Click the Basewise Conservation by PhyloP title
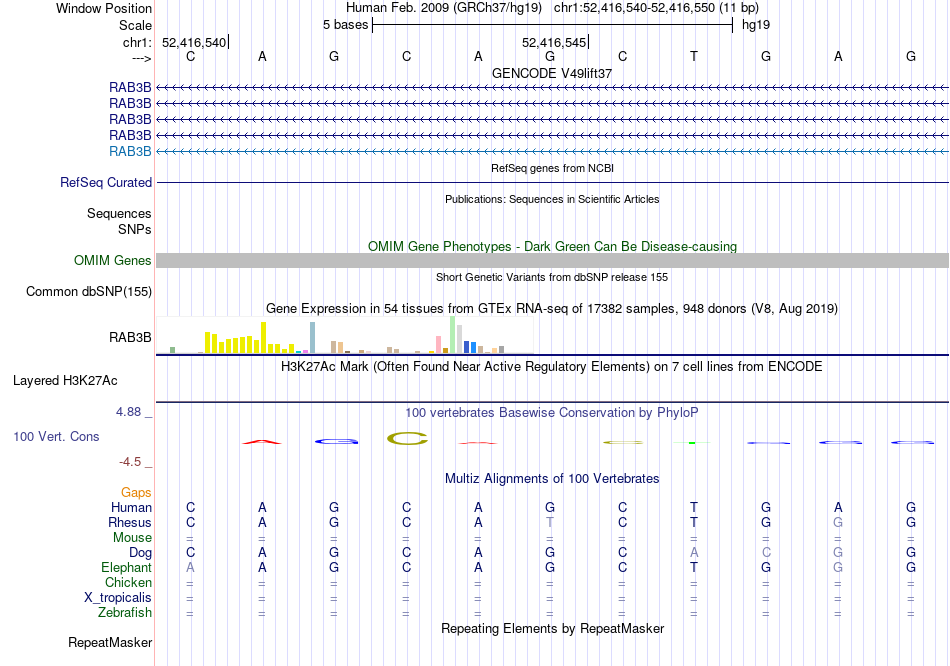 [x=552, y=413]
